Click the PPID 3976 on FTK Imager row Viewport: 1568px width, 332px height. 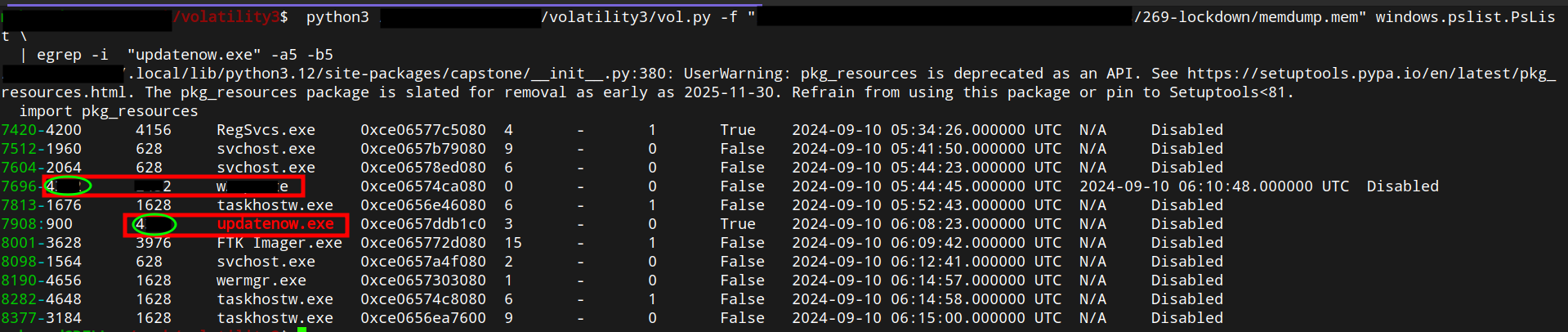coord(154,243)
